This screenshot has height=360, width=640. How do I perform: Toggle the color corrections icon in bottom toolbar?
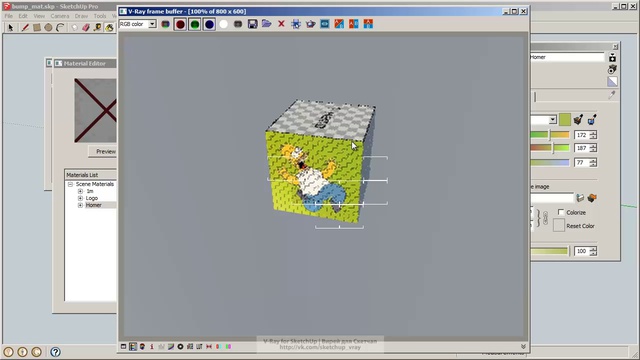133,347
